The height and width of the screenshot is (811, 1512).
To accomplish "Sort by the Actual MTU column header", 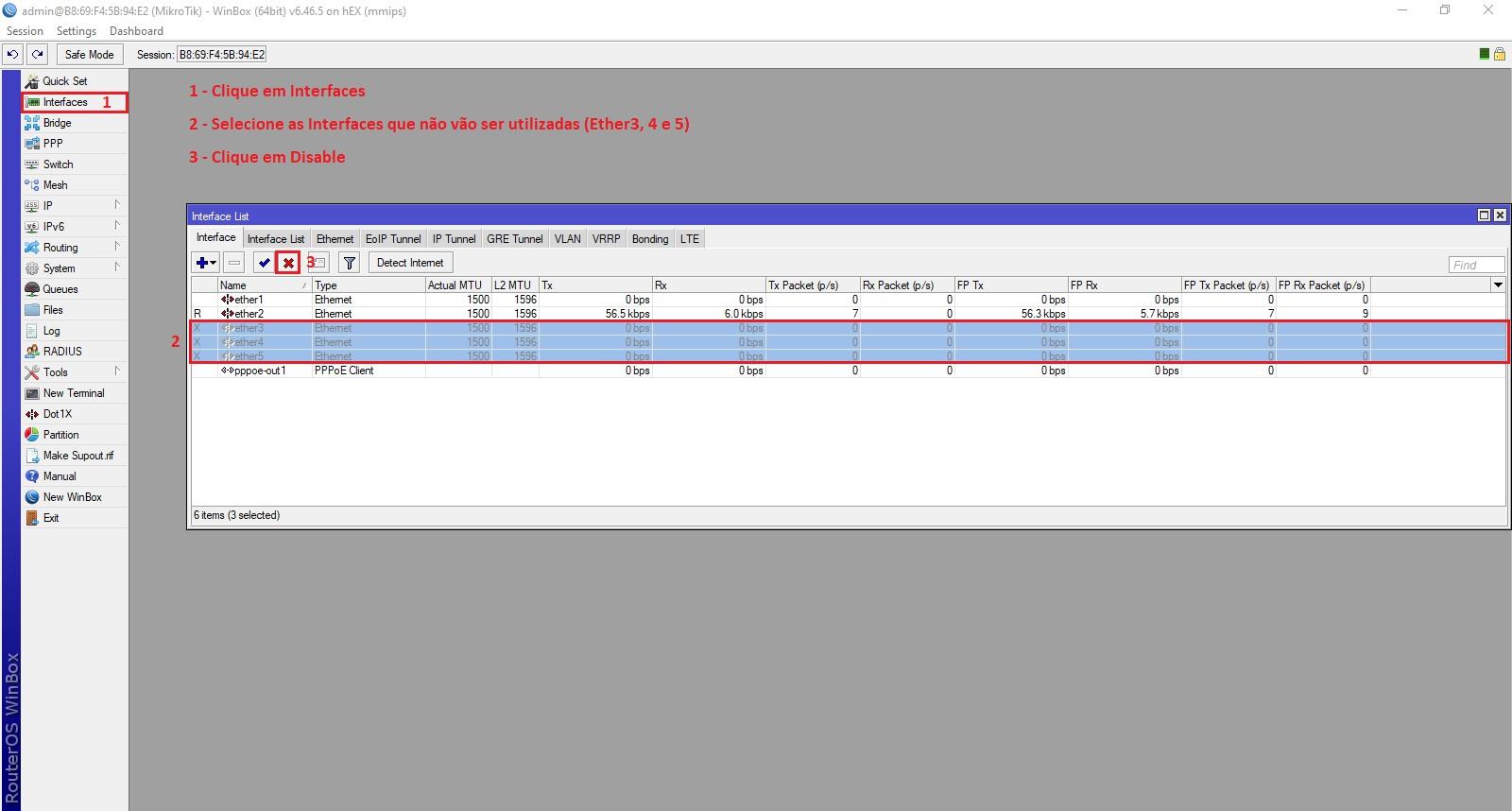I will (458, 285).
